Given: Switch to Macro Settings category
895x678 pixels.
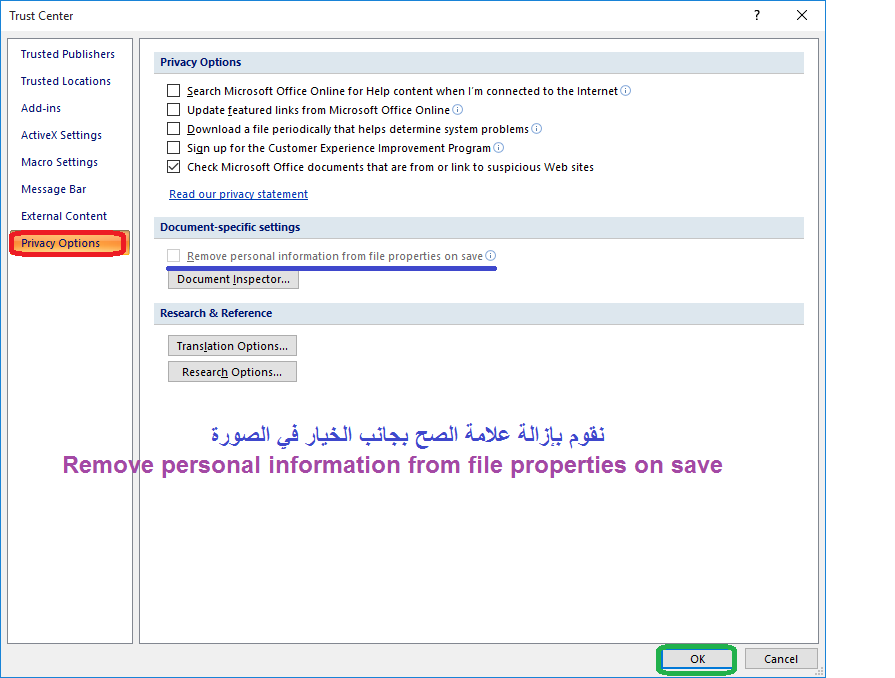Looking at the screenshot, I should click(x=60, y=162).
